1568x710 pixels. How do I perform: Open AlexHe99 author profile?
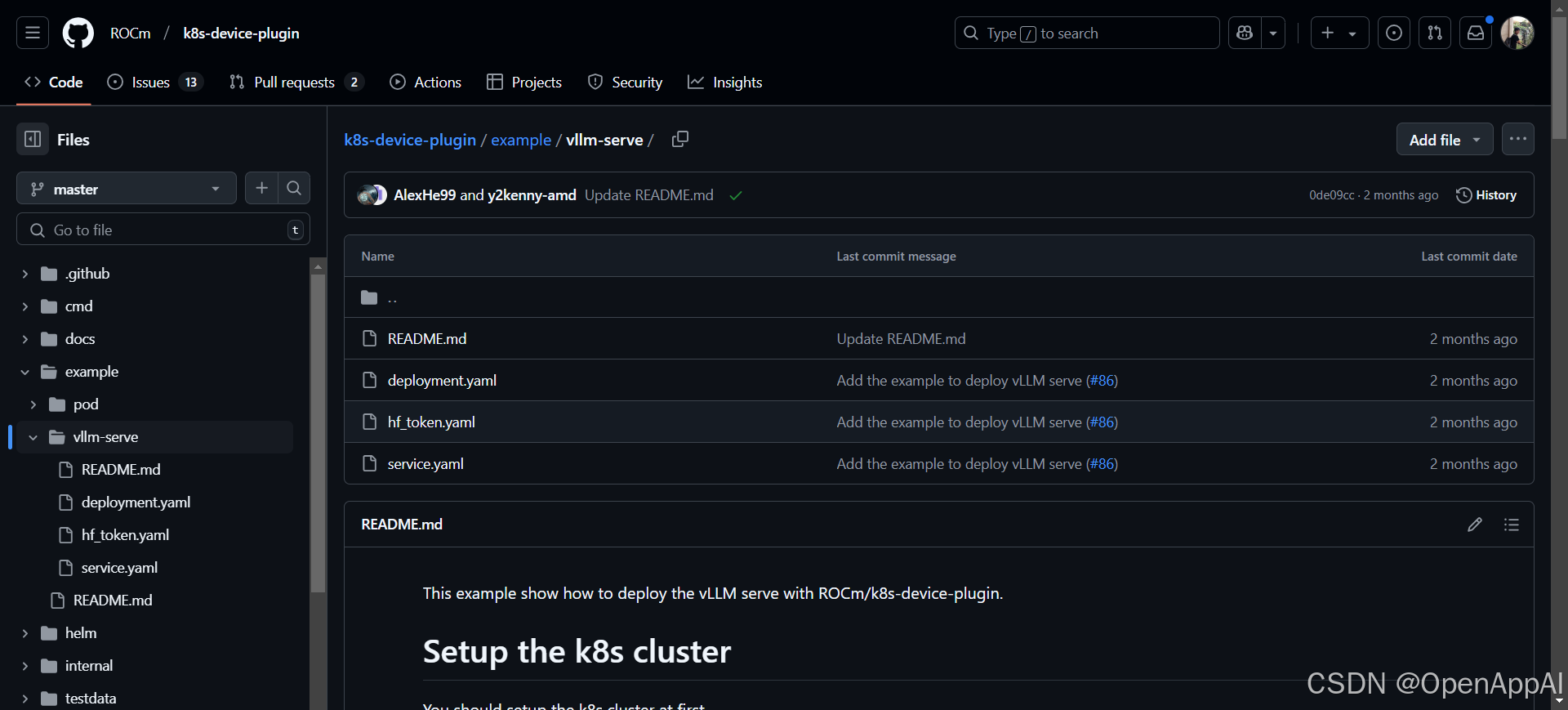tap(425, 194)
